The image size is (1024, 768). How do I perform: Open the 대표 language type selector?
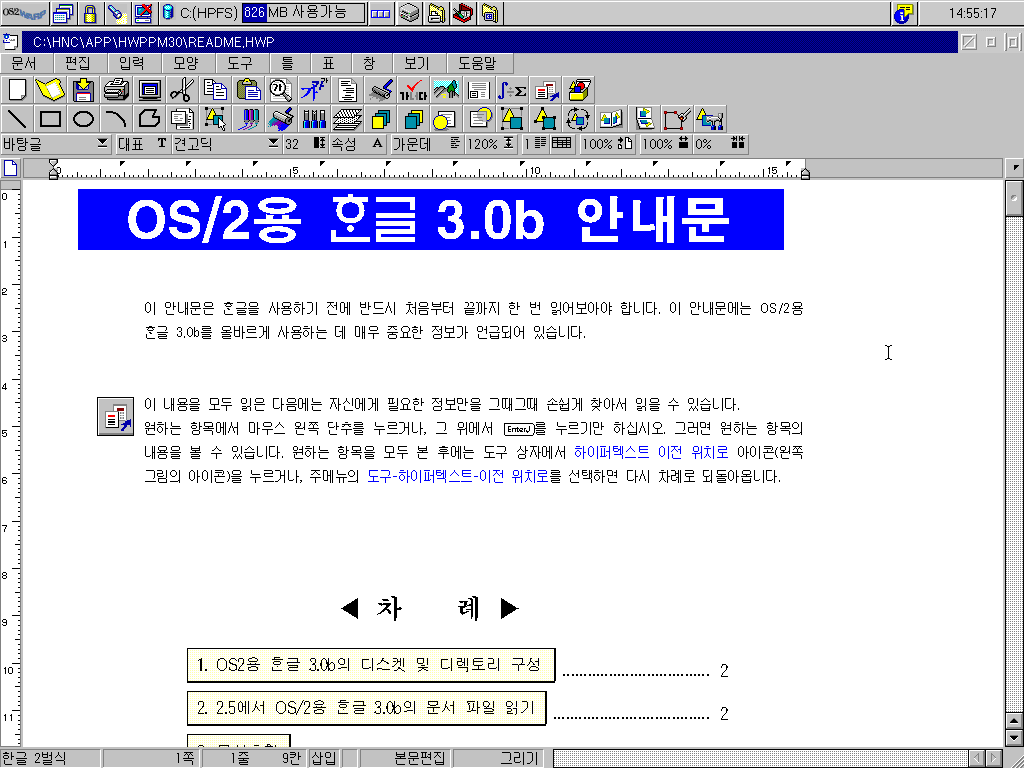pyautogui.click(x=142, y=144)
